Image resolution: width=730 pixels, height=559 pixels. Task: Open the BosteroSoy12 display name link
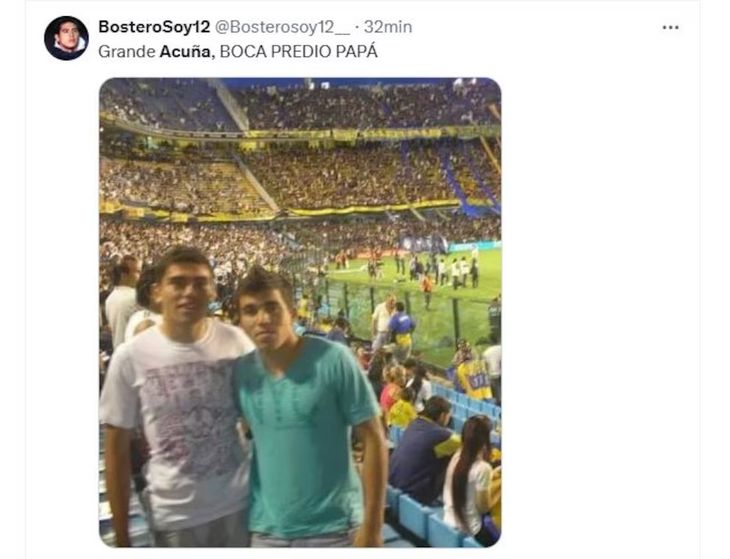click(154, 27)
